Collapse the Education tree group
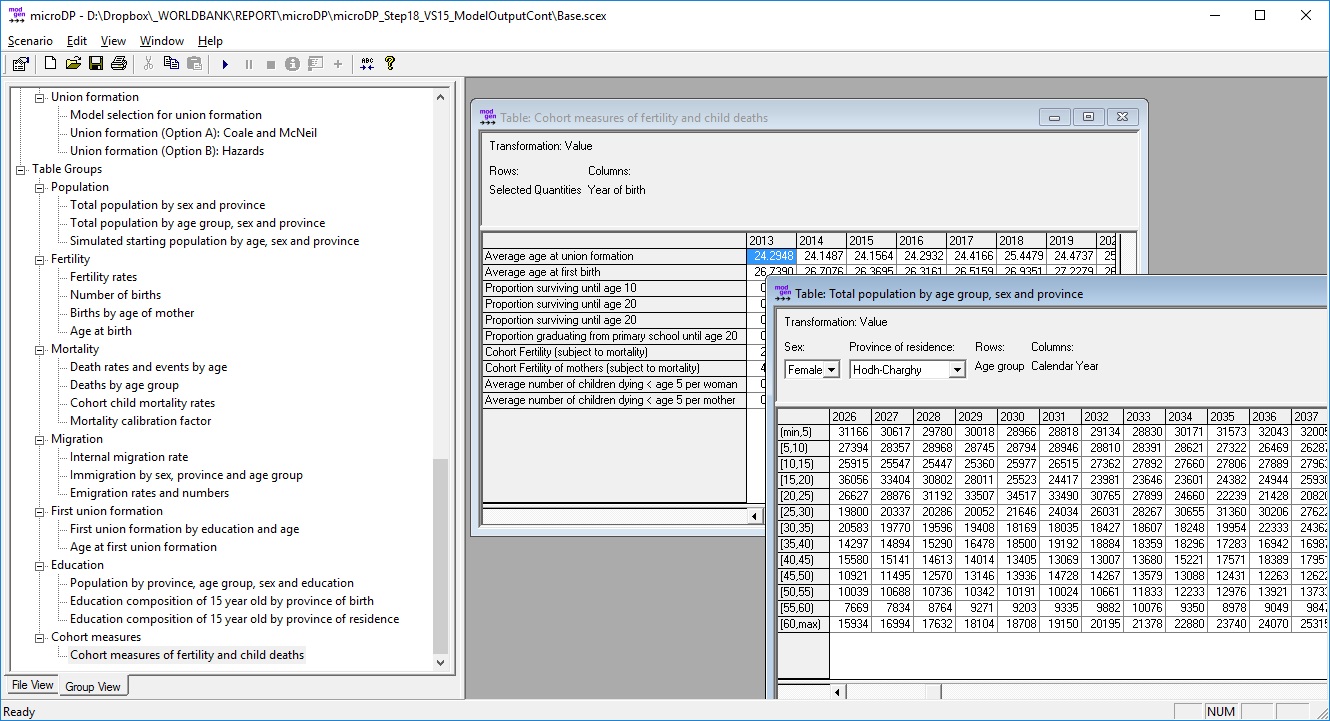Screen dimensions: 1330x721 [x=40, y=565]
